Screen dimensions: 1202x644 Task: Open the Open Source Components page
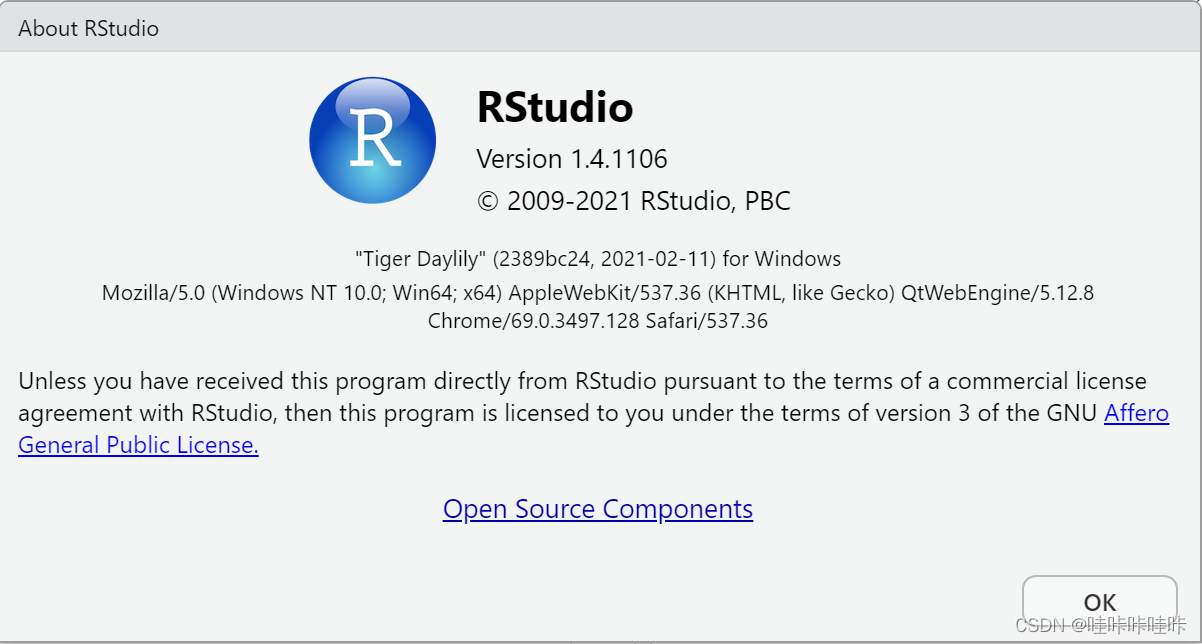click(x=598, y=509)
